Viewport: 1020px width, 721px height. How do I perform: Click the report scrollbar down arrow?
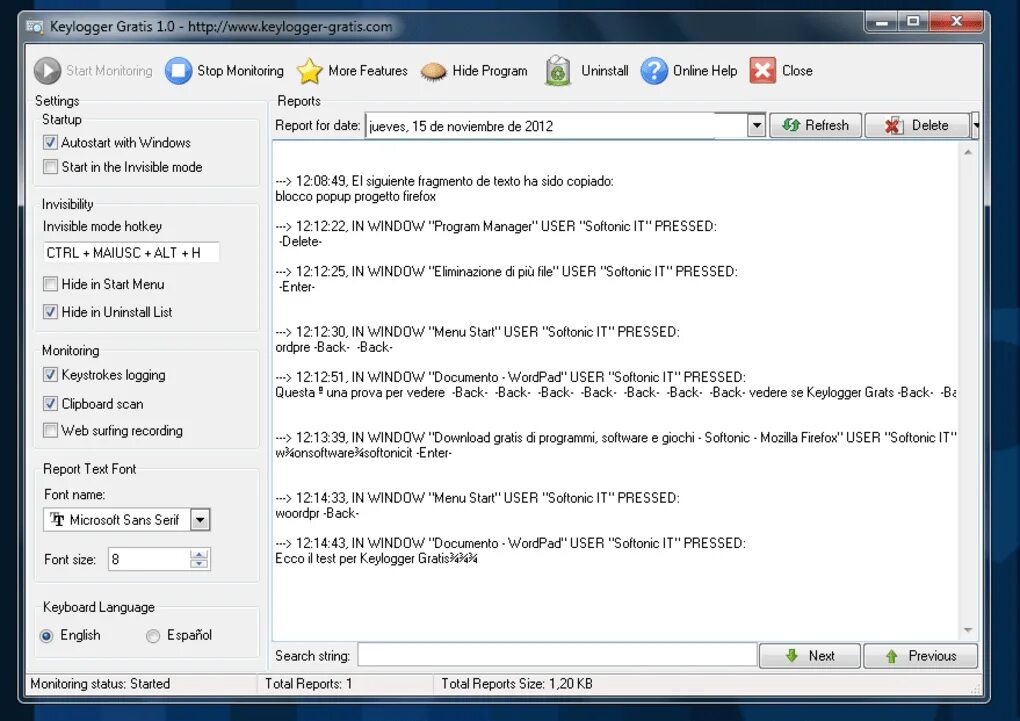pyautogui.click(x=968, y=630)
